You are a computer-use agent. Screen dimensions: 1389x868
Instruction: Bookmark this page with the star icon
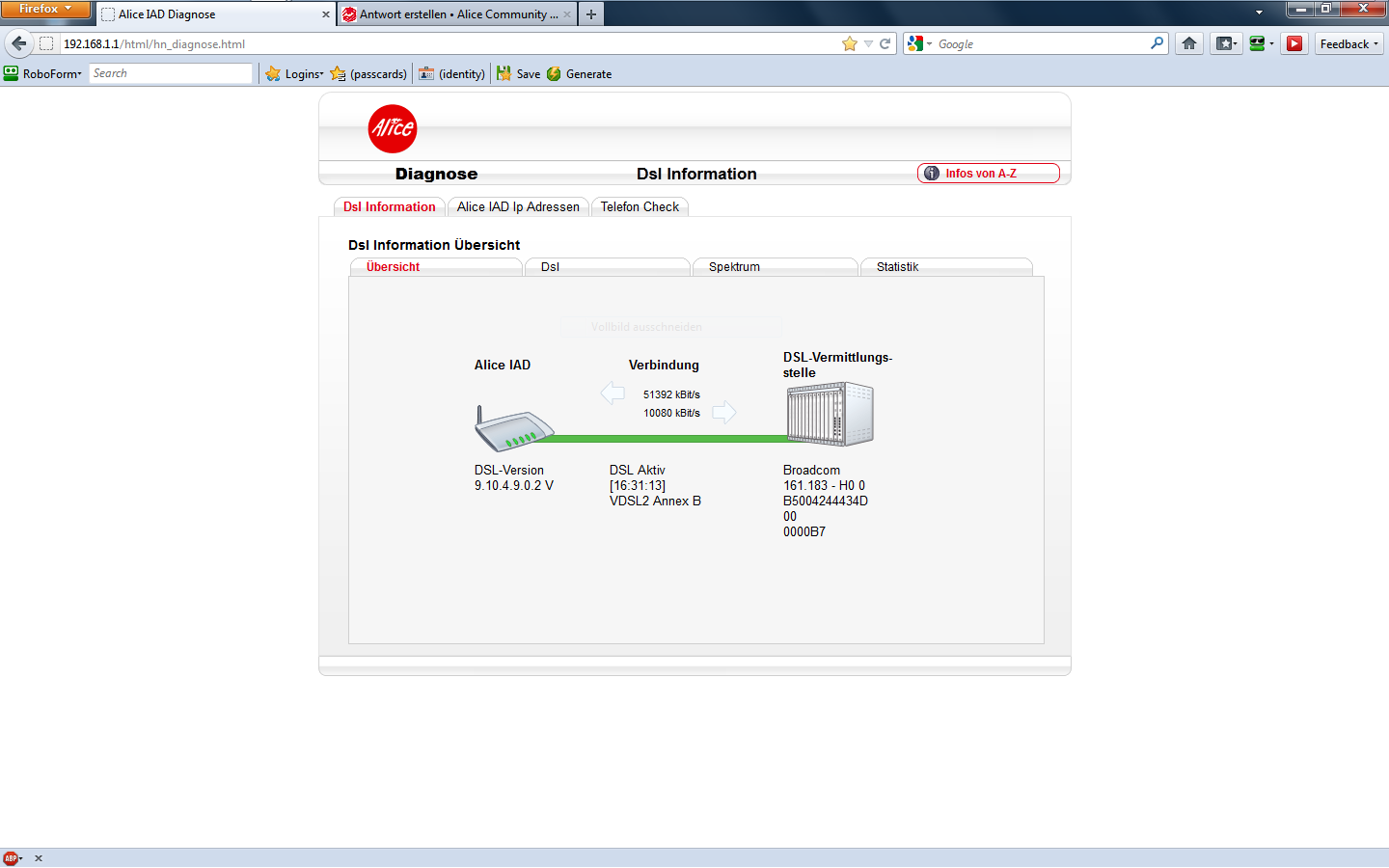849,43
